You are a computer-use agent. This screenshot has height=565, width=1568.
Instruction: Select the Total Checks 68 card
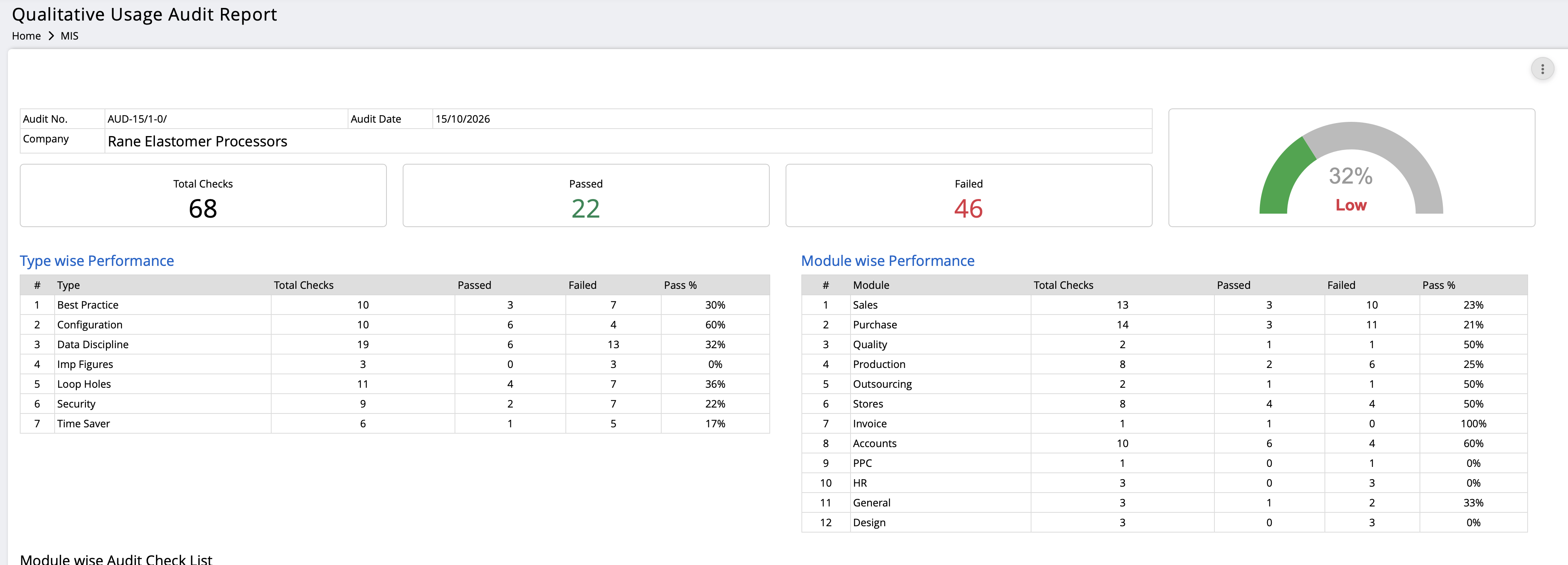(x=203, y=195)
